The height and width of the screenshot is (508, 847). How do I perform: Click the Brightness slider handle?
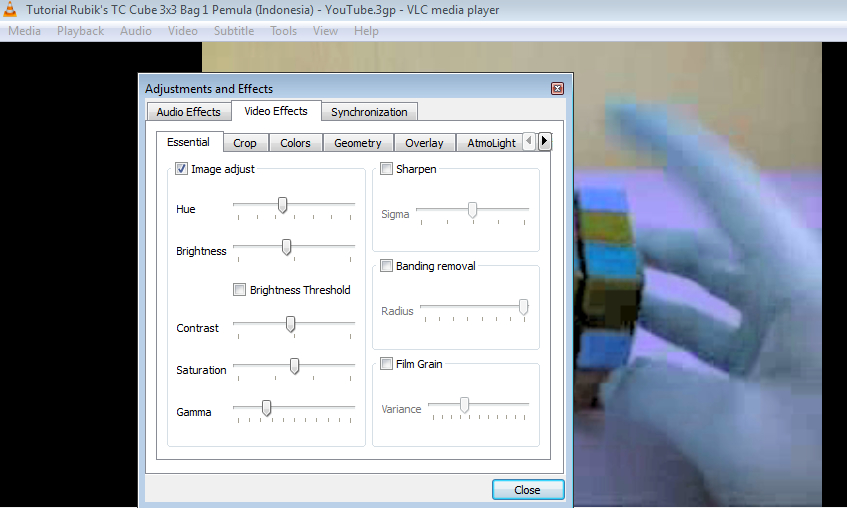pos(286,248)
